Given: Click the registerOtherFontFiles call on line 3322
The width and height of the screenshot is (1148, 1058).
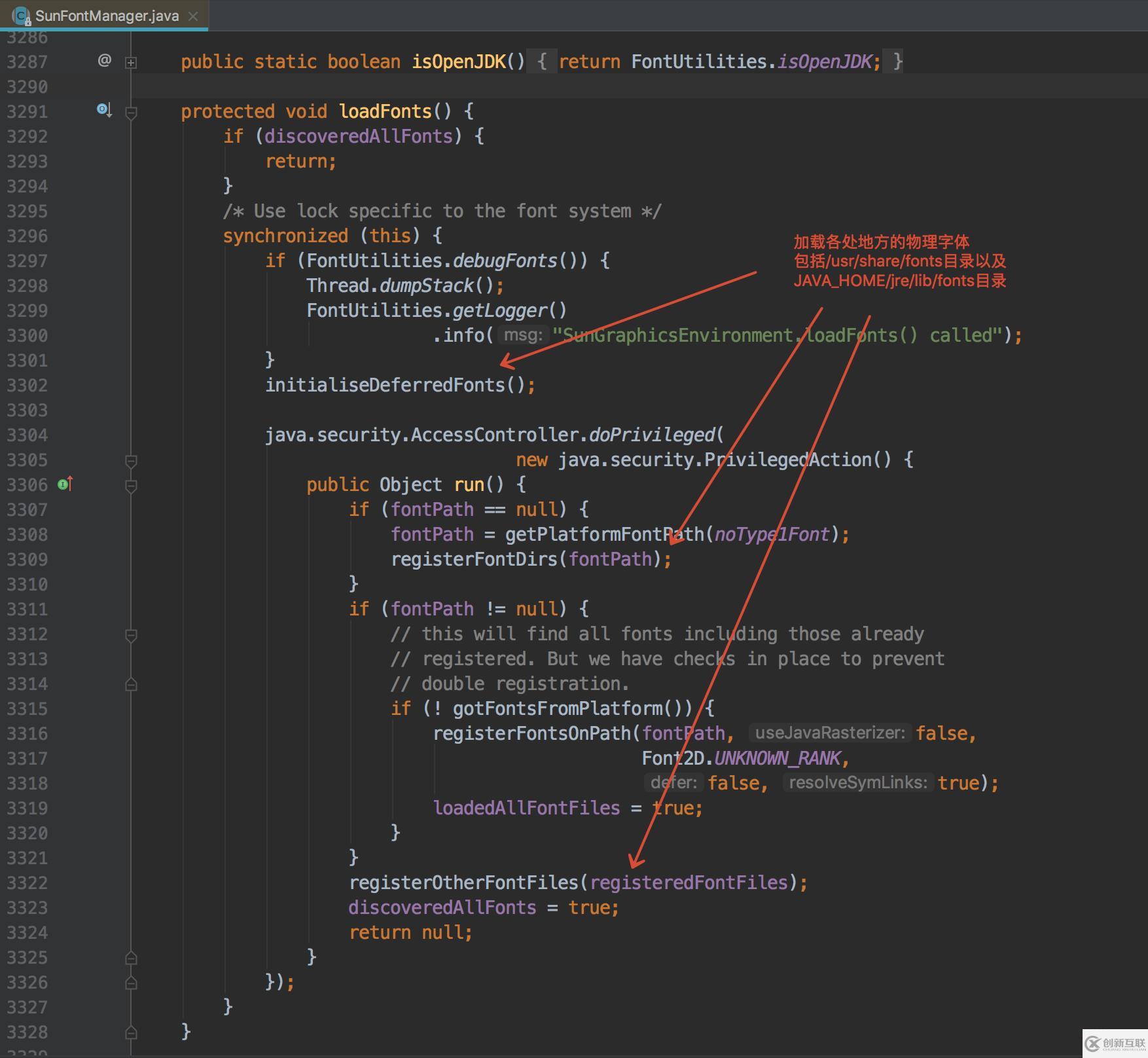Looking at the screenshot, I should click(463, 883).
